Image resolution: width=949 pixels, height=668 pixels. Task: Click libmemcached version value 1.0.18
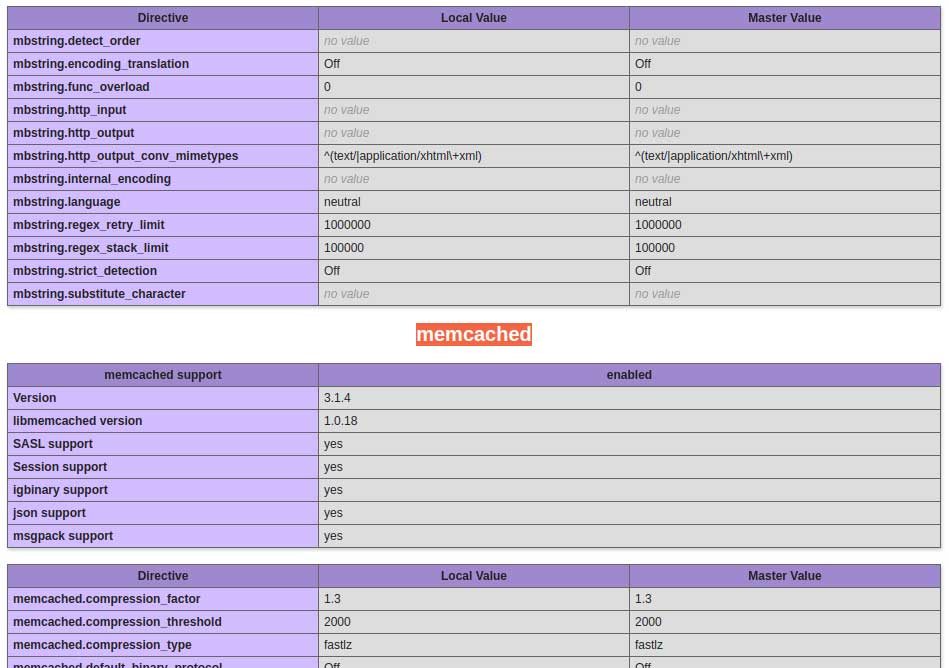(x=340, y=421)
